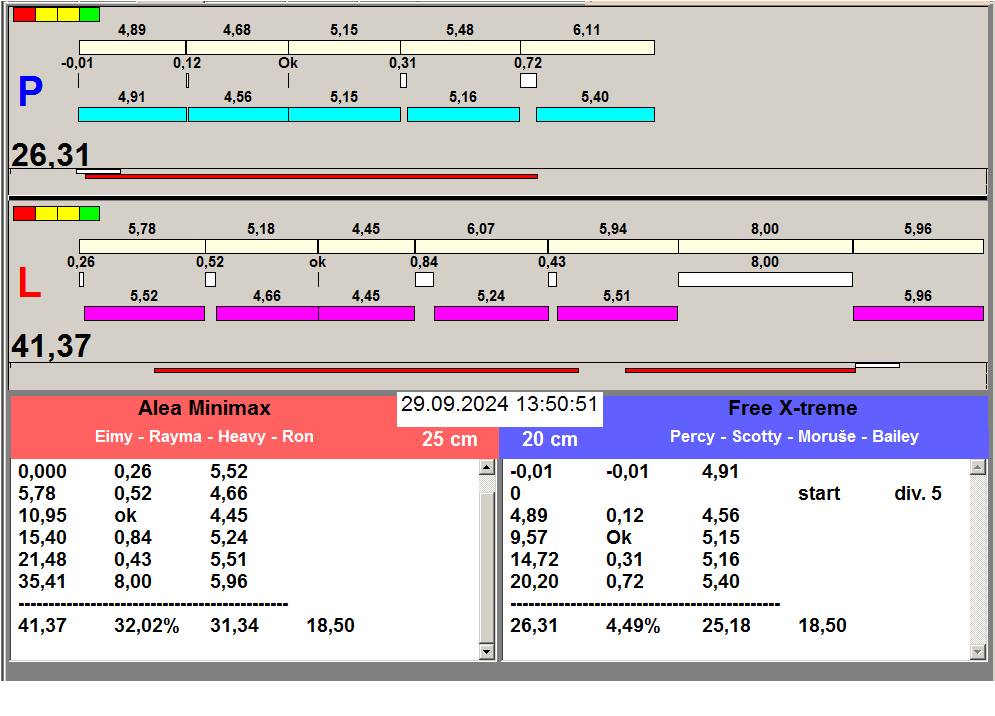The image size is (995, 716).
Task: Click the 25 cm jump height label
Action: [x=449, y=439]
